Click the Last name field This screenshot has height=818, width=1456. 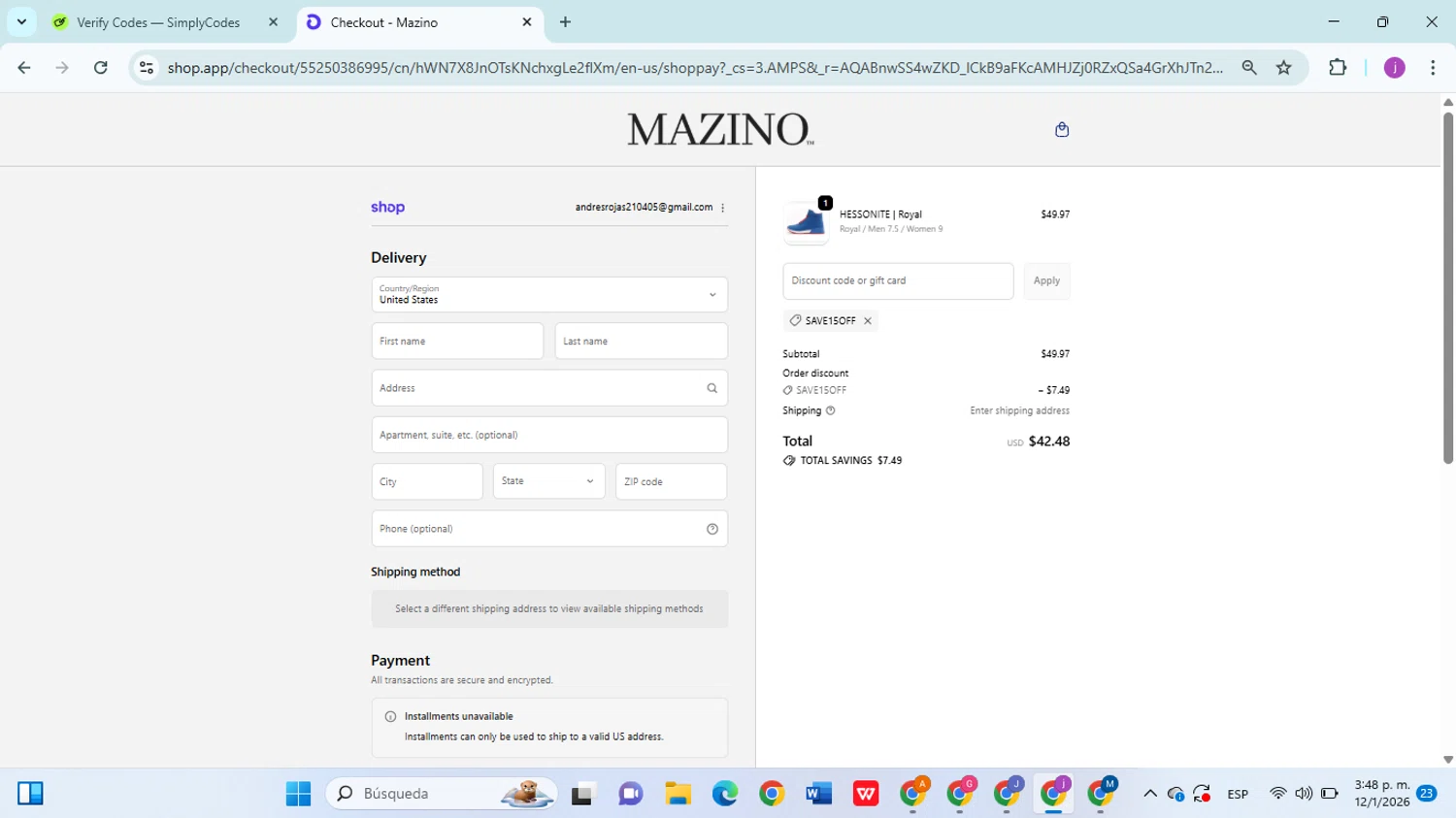[641, 342]
